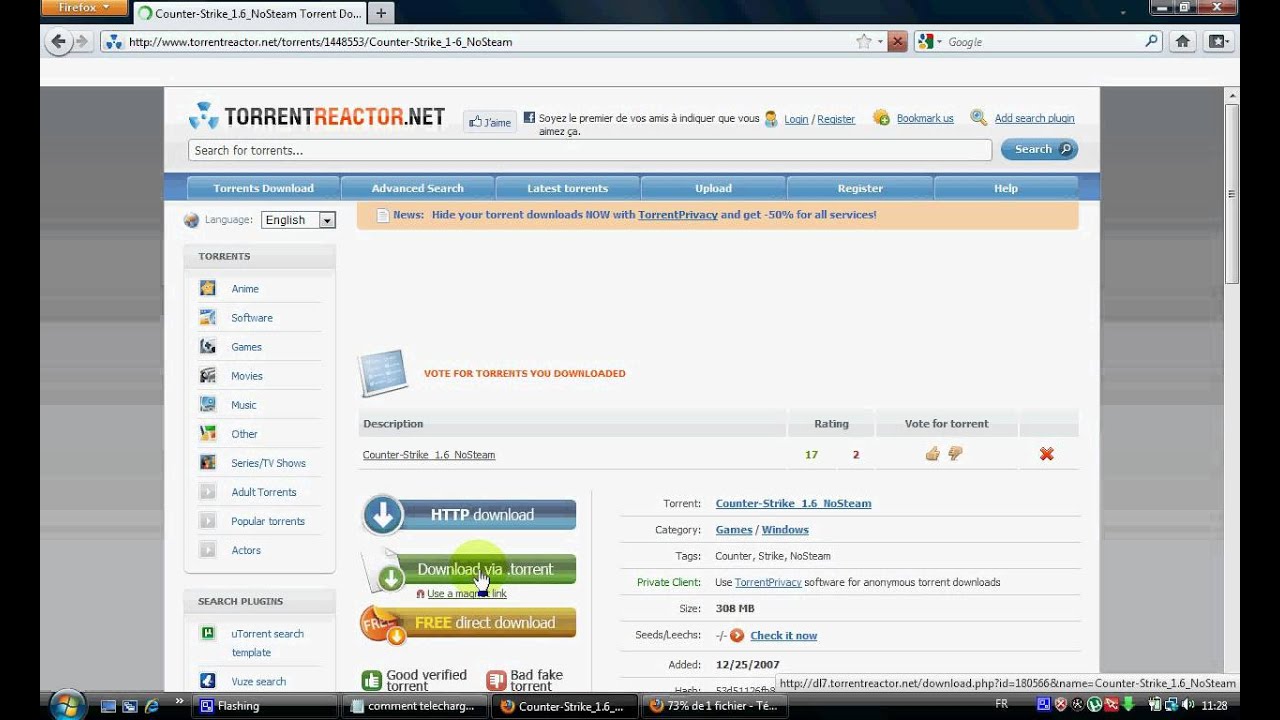This screenshot has height=720, width=1280.
Task: Click the Games category icon in sidebar
Action: (x=207, y=346)
